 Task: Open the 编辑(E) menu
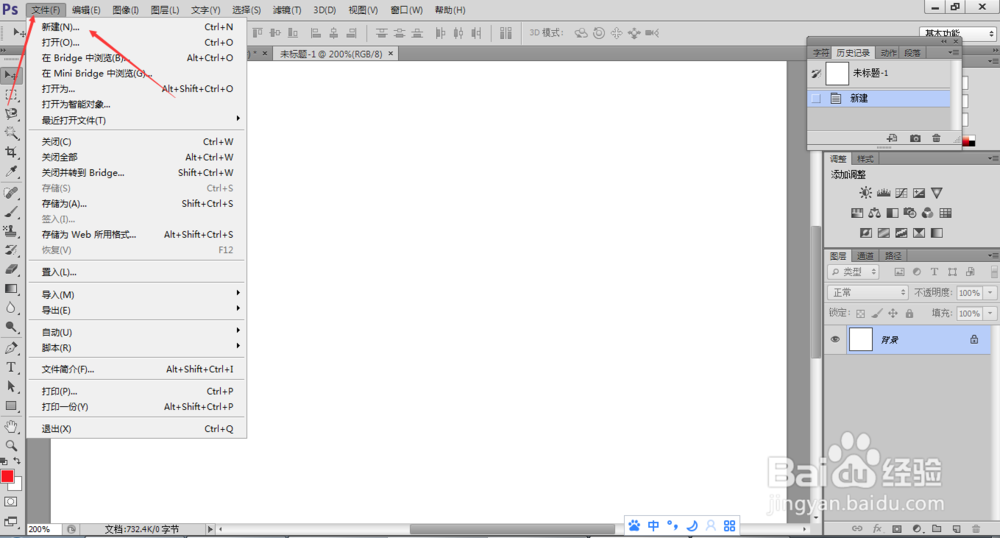coord(86,10)
